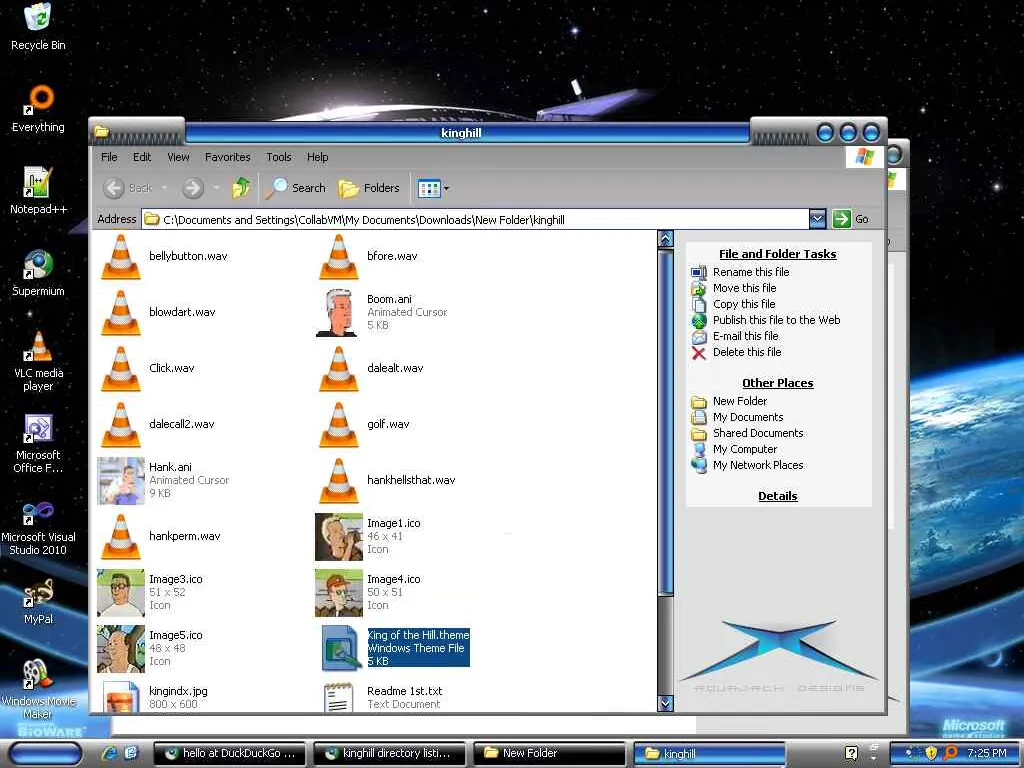
Task: Open the Everything desktop shortcut
Action: [39, 108]
